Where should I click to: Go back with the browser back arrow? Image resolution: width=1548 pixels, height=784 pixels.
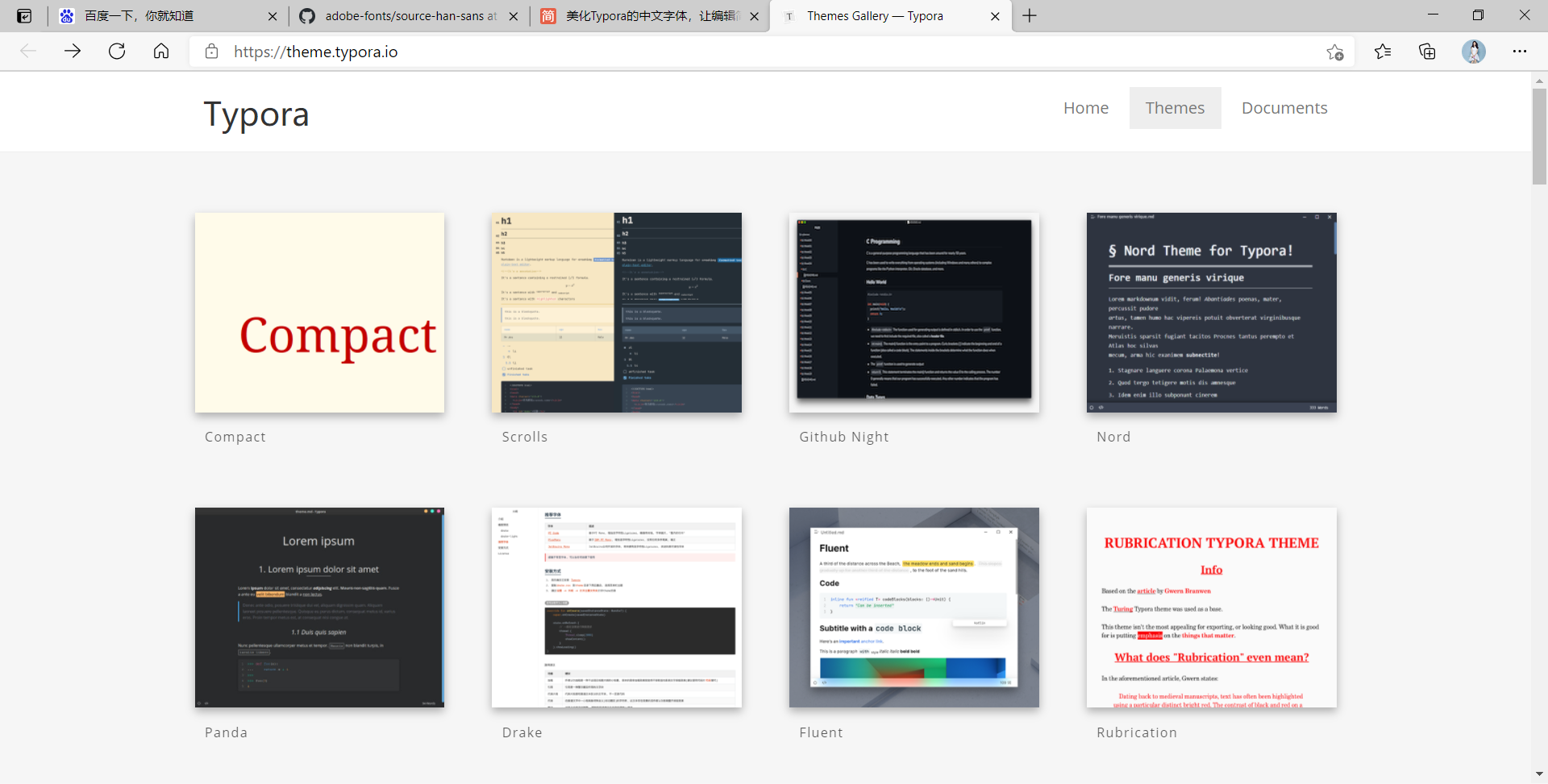28,52
